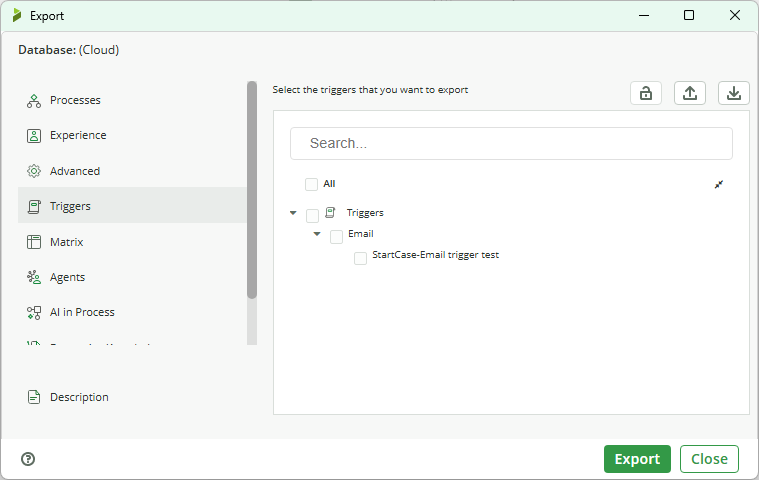Select StartCase-Email trigger test item
This screenshot has width=759, height=480.
pyautogui.click(x=435, y=255)
